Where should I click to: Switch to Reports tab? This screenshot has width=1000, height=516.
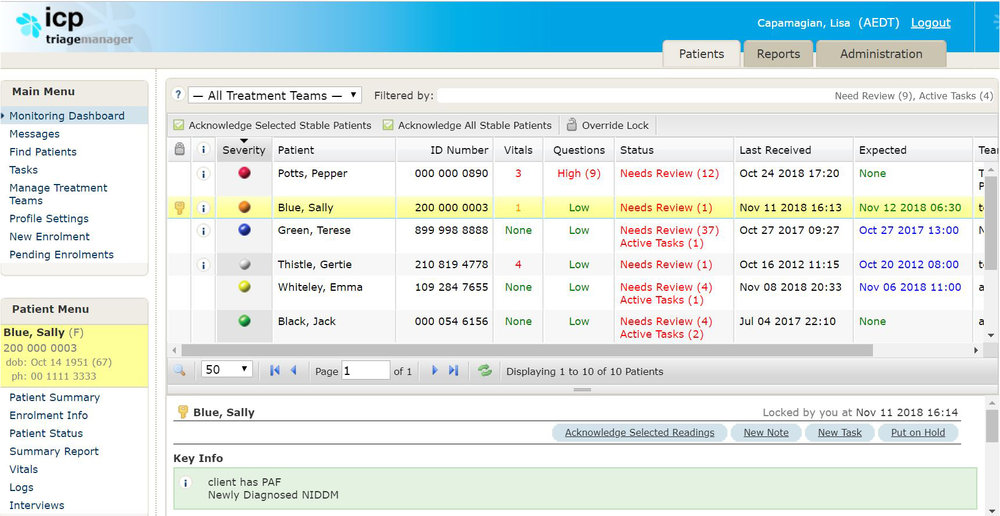pyautogui.click(x=778, y=54)
